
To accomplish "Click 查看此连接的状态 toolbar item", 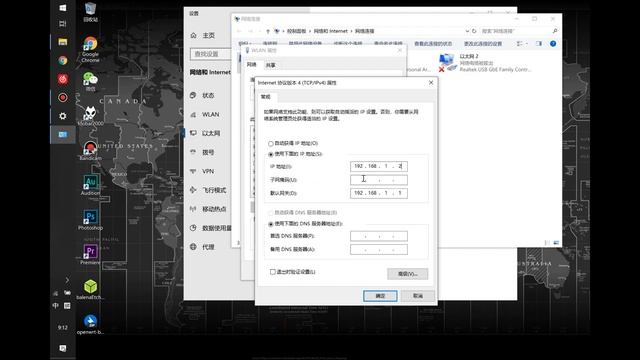I will pos(433,44).
